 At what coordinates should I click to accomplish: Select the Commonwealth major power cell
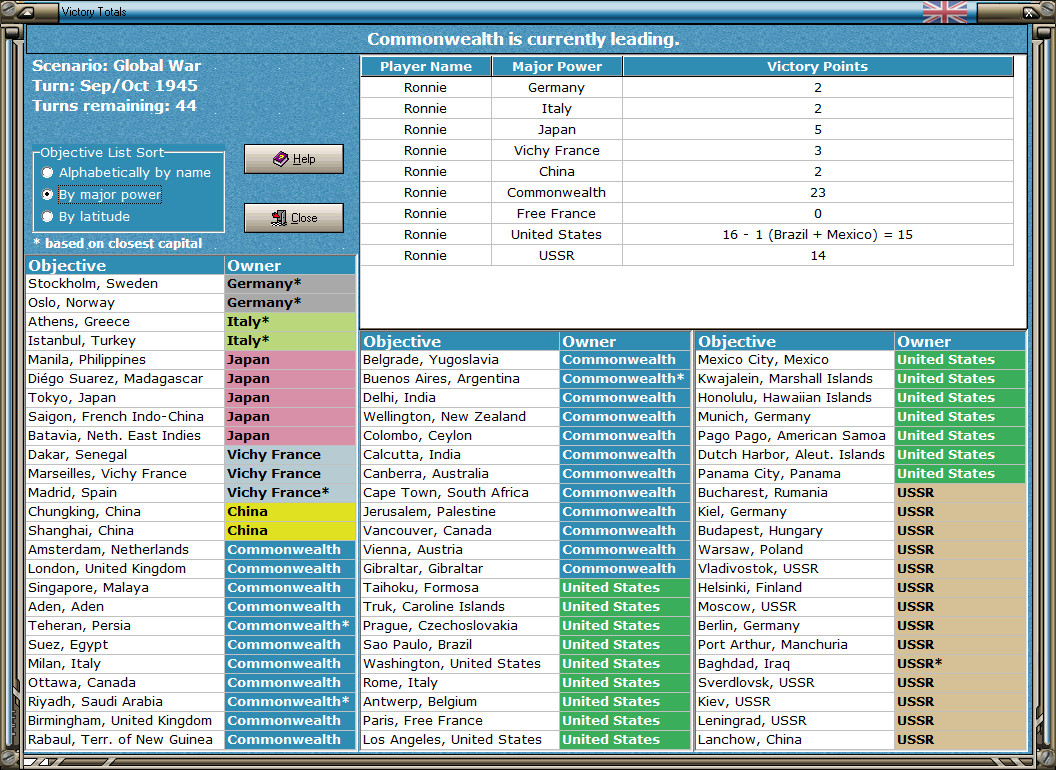[x=557, y=193]
